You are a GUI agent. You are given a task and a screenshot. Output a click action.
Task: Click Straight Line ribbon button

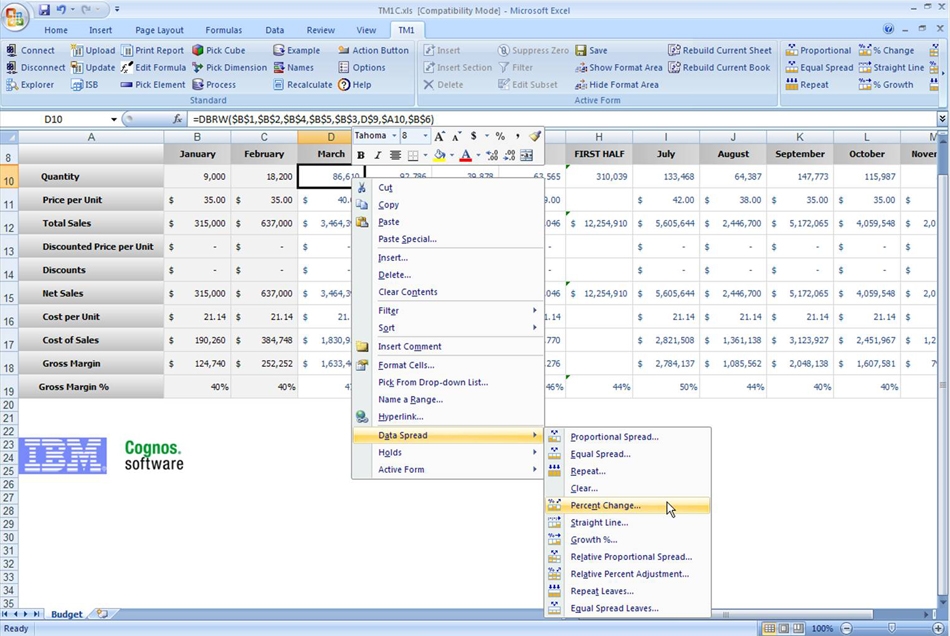coord(891,67)
